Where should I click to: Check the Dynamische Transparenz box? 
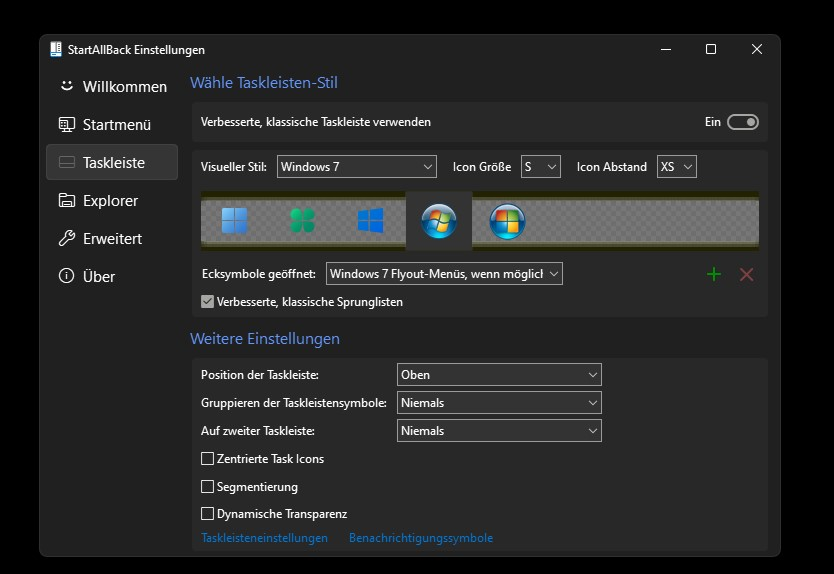click(207, 513)
